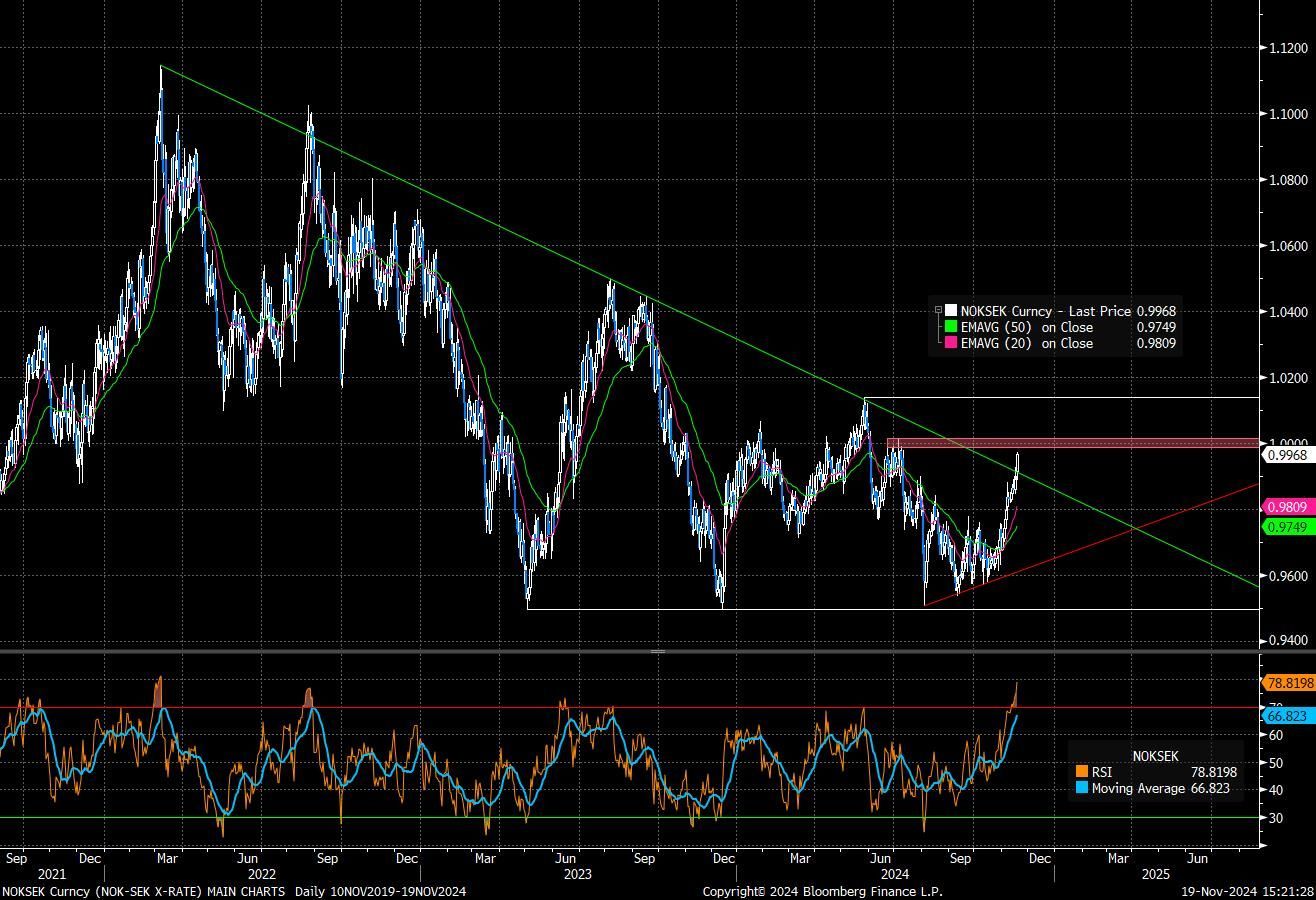Click the NOKSEK title in RSI legend

point(1155,756)
